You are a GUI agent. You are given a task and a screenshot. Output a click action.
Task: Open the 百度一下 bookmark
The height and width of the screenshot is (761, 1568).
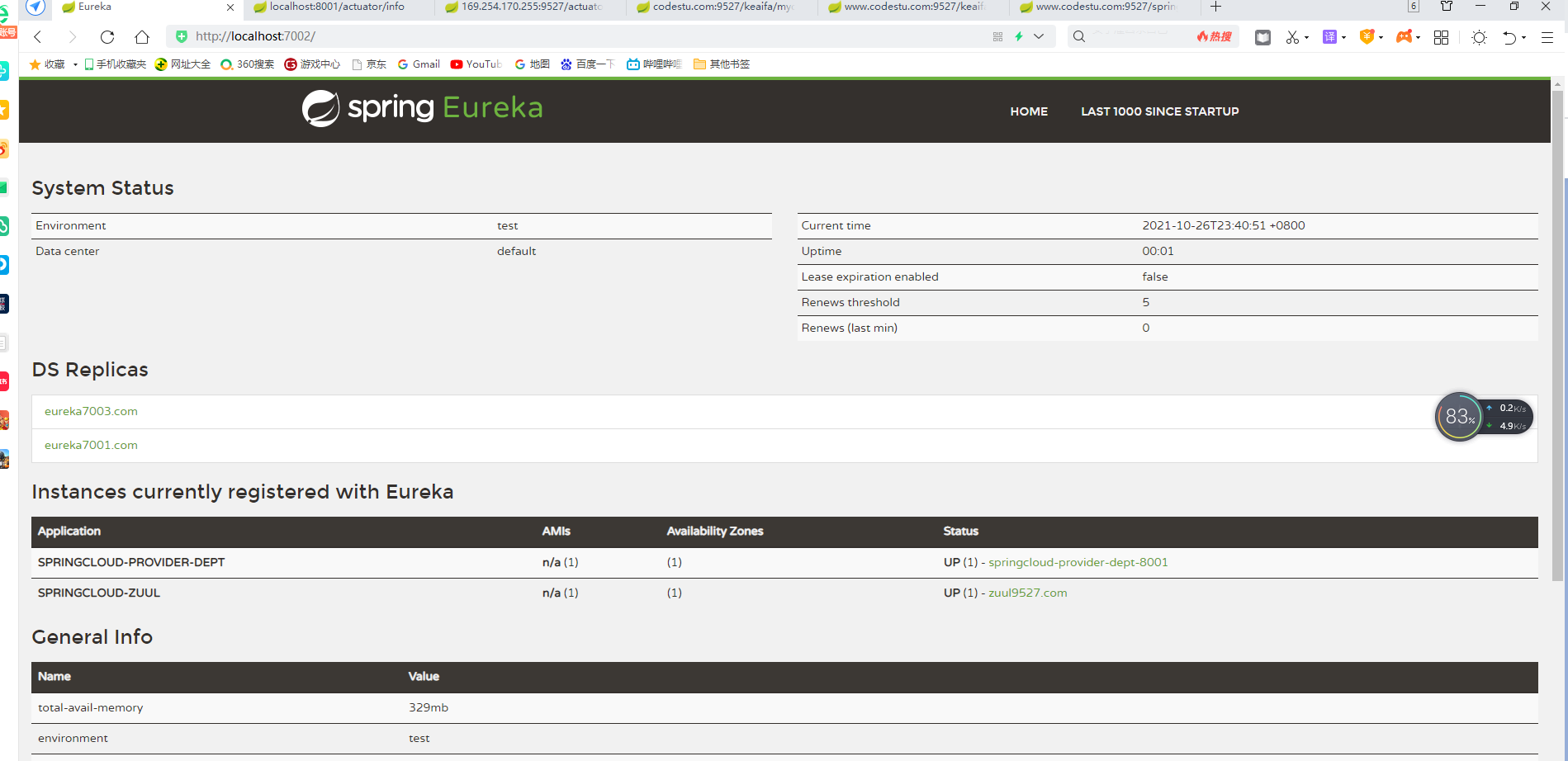point(588,64)
